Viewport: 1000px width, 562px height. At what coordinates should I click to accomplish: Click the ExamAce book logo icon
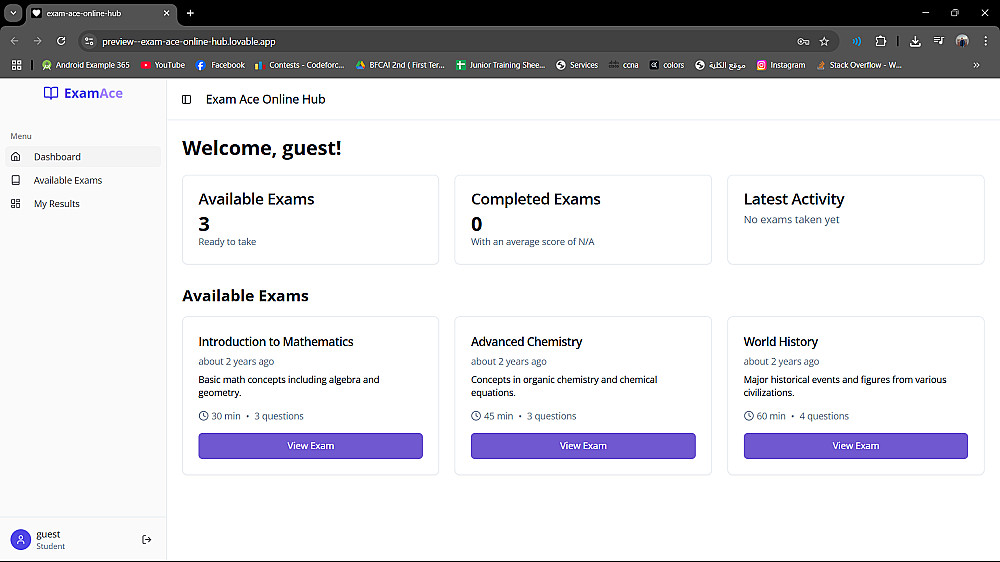point(51,93)
